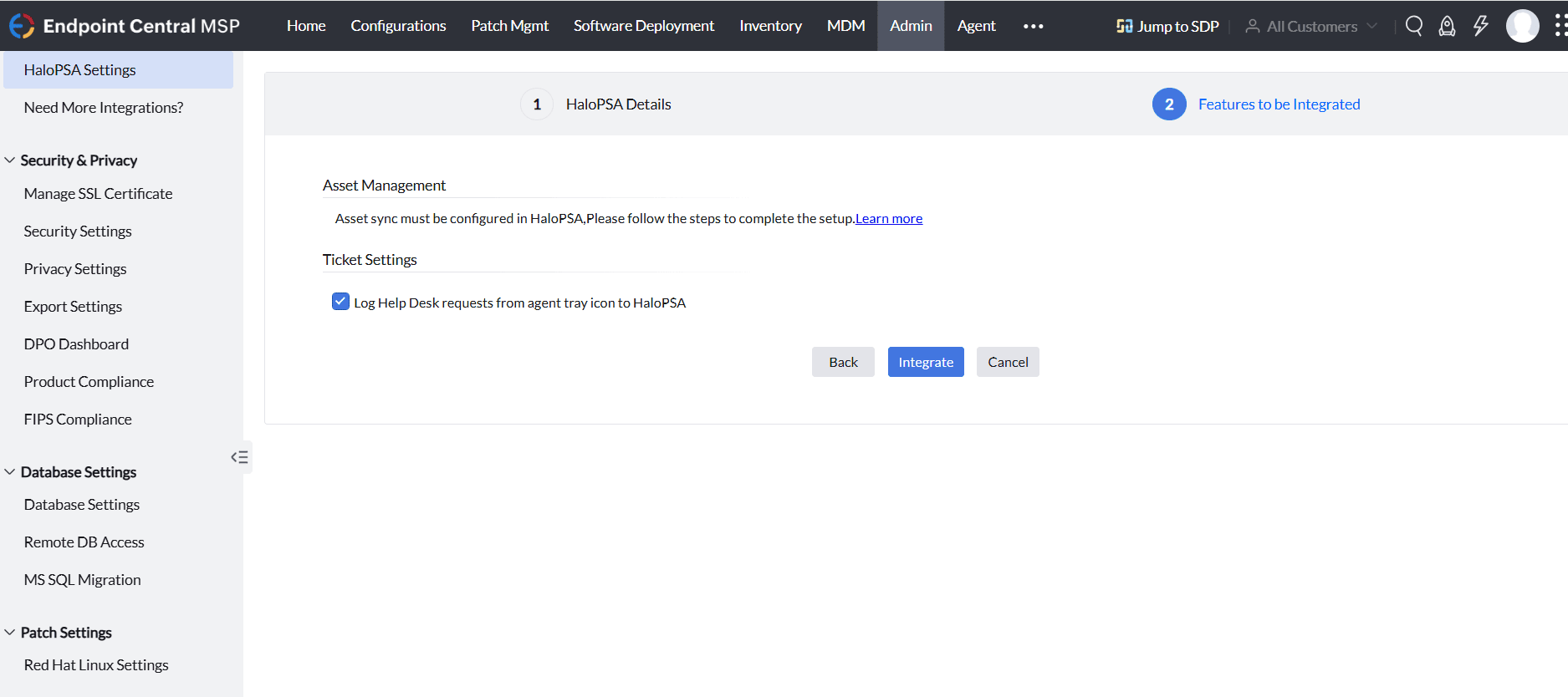
Task: Select the Inventory tab
Action: (x=770, y=26)
